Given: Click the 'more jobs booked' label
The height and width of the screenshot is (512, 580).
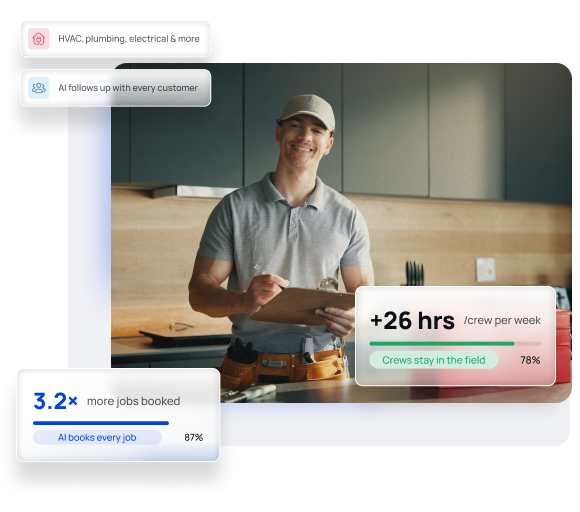Looking at the screenshot, I should point(134,401).
